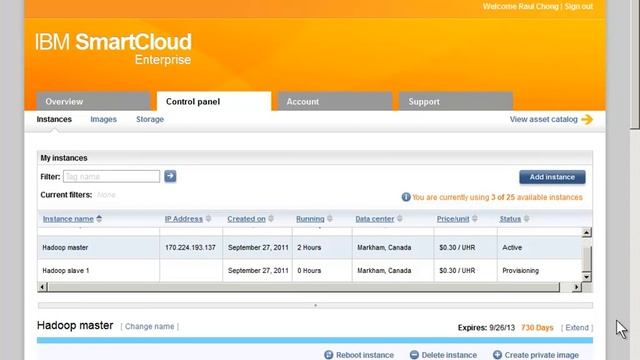Click the IP Address column header
The width and height of the screenshot is (640, 360).
pyautogui.click(x=184, y=219)
